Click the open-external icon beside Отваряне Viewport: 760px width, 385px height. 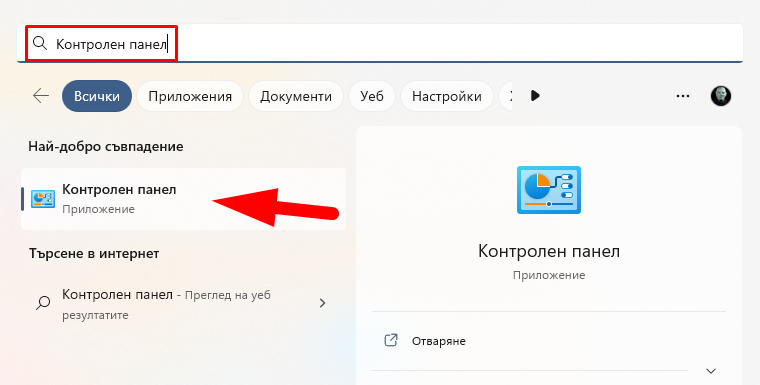[391, 340]
